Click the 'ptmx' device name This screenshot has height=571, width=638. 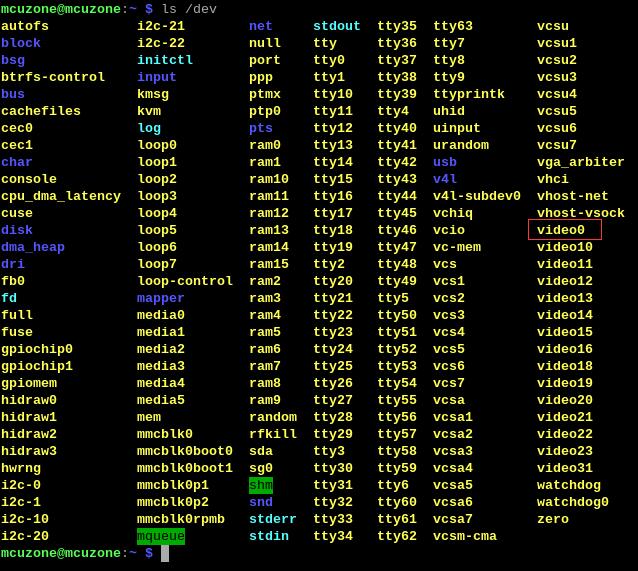(264, 94)
